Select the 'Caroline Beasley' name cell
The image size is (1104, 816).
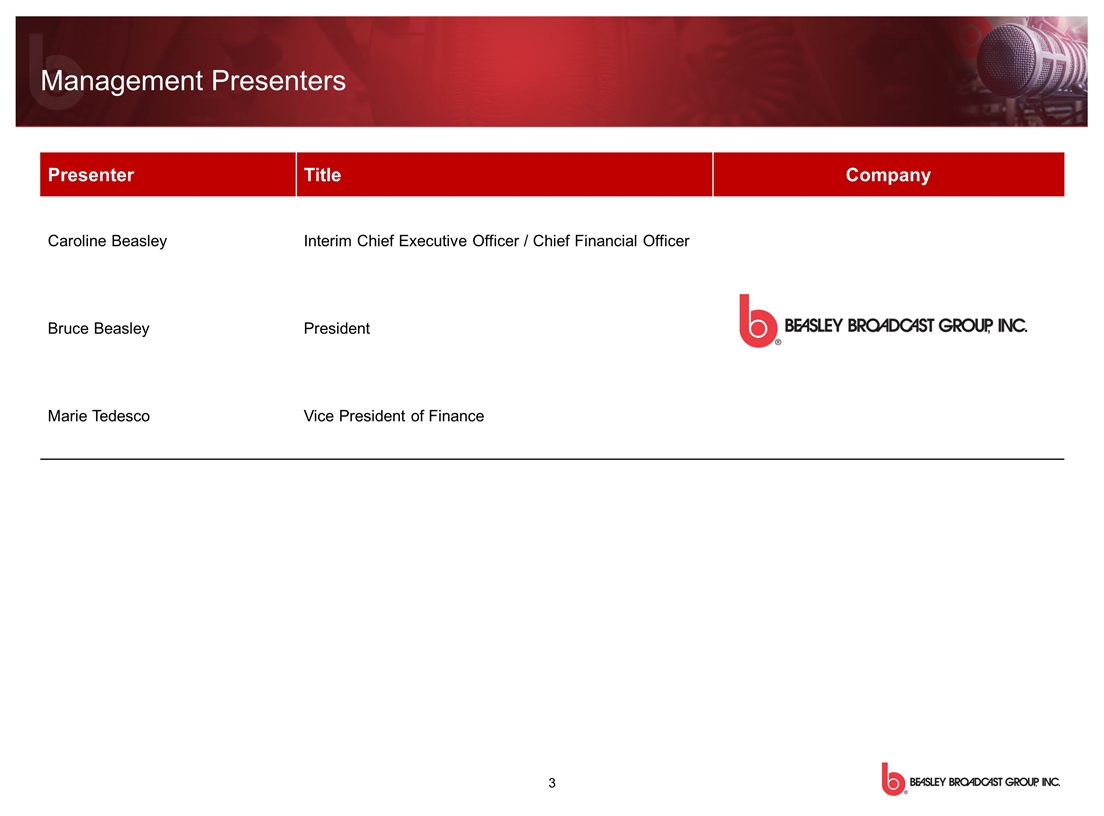click(107, 241)
